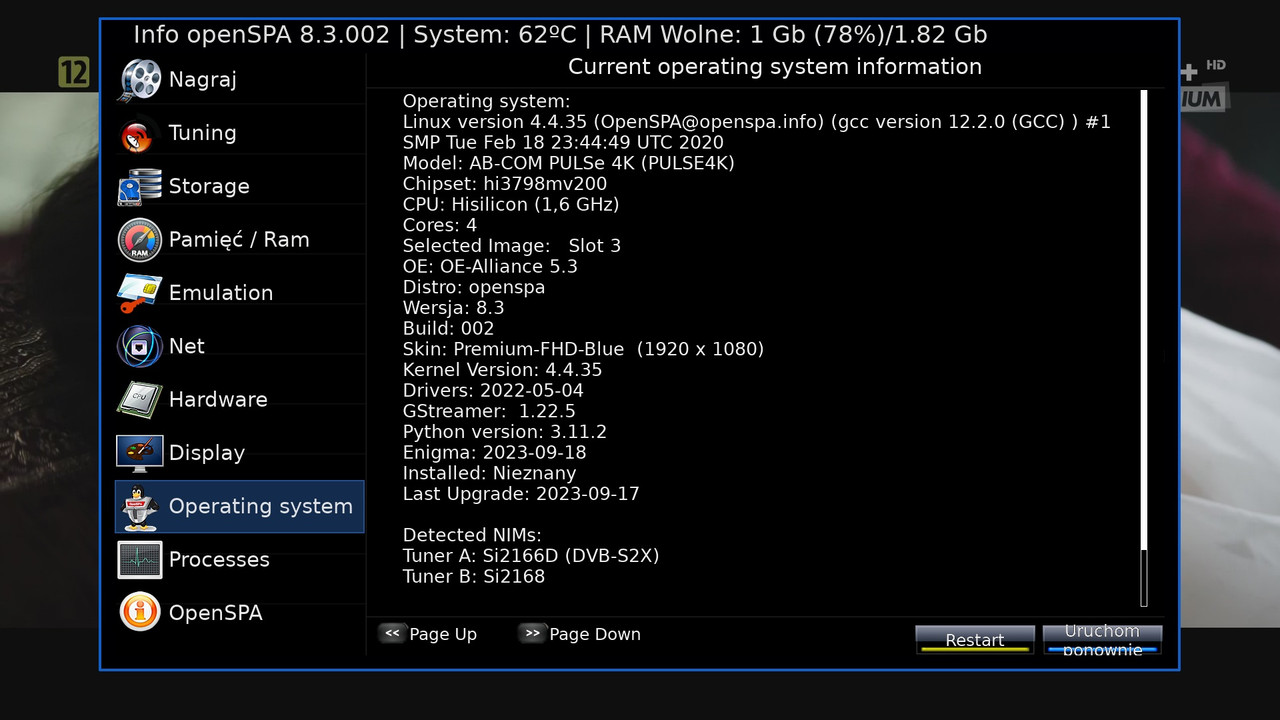Click the Page Down fast-forward icon

(x=532, y=633)
